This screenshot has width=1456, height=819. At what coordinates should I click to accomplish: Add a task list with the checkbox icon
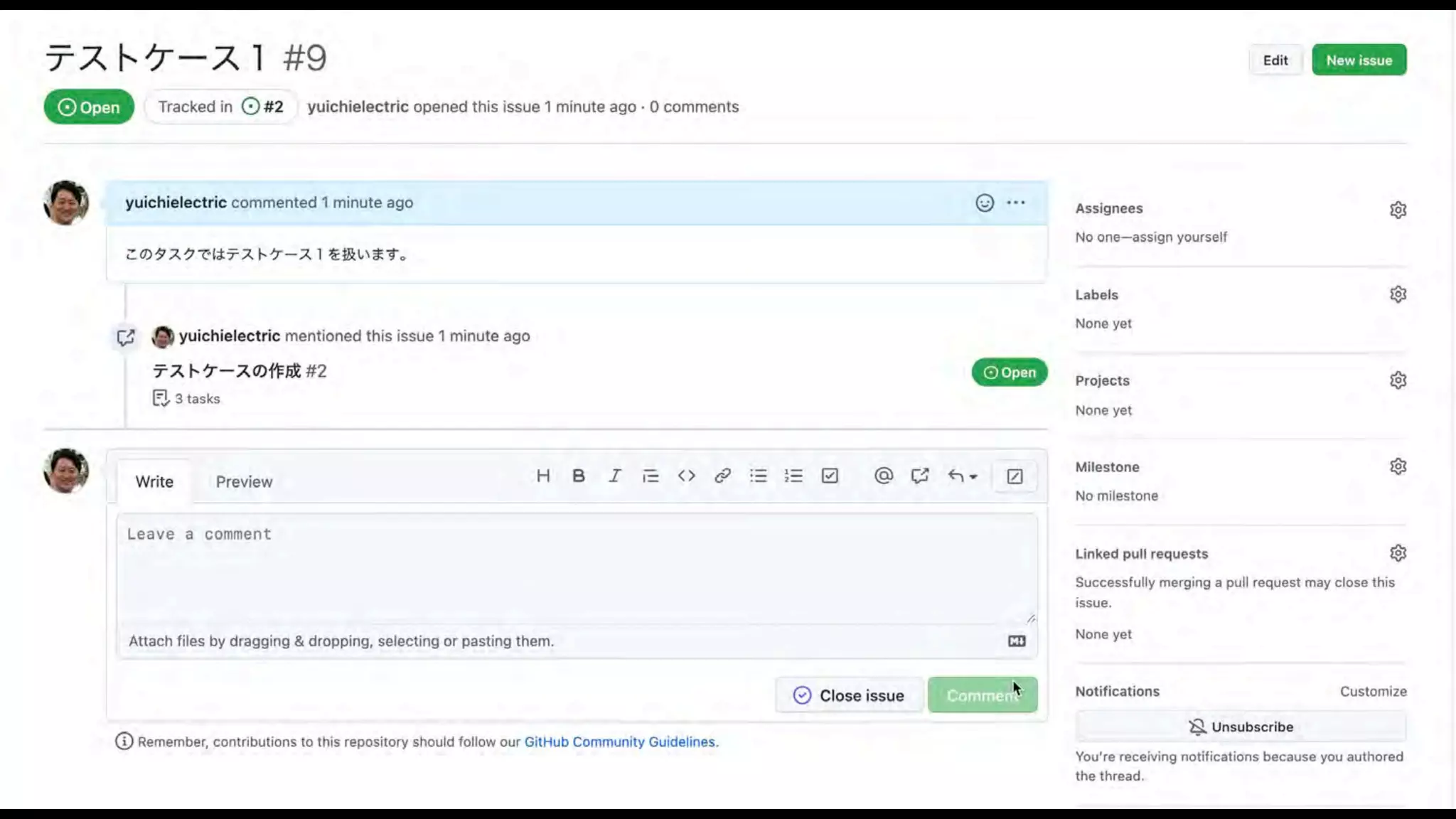coord(830,476)
